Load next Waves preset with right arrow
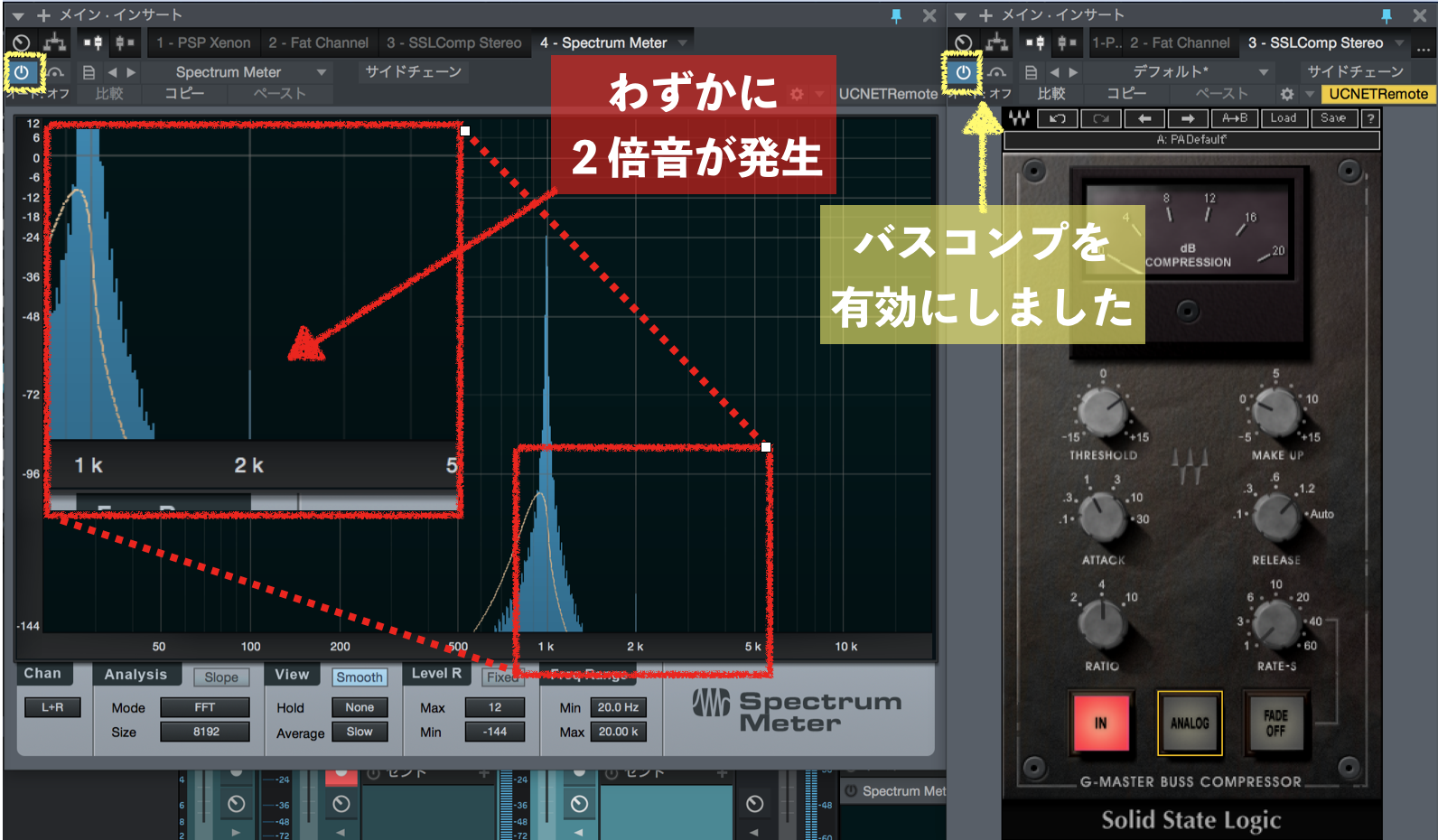This screenshot has width=1438, height=840. click(1188, 118)
